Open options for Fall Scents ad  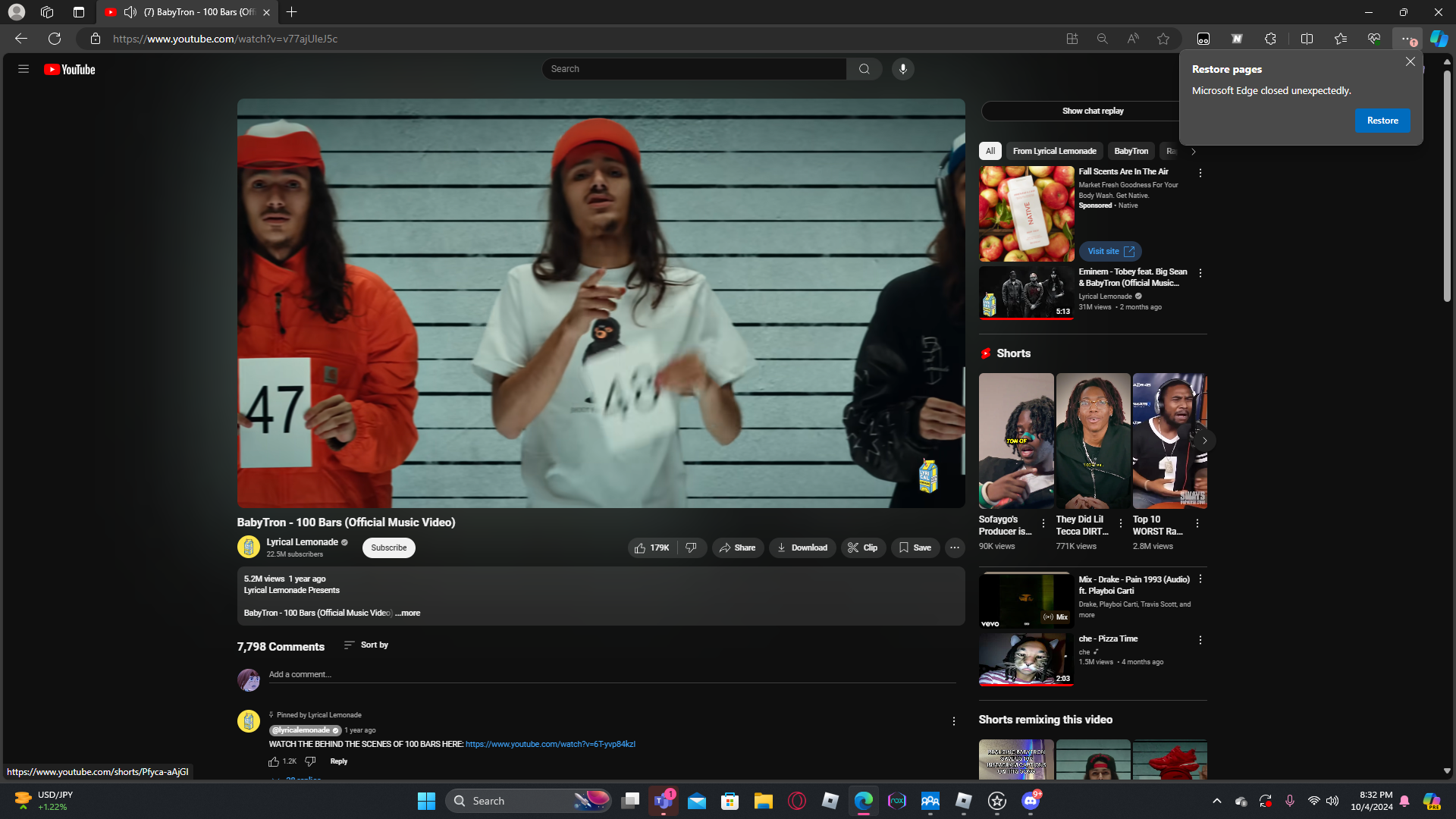[1200, 173]
